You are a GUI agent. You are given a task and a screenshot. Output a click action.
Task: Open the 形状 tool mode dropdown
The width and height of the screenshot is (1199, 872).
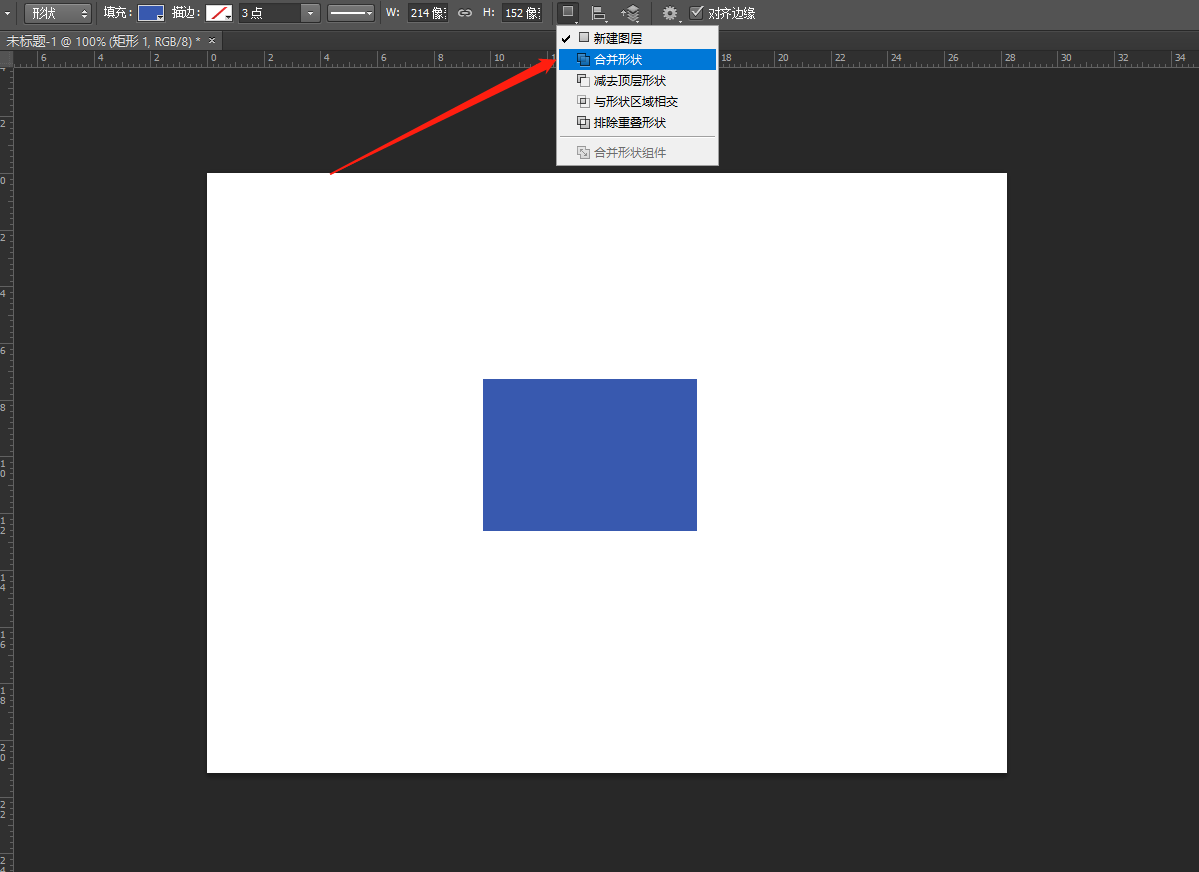tap(57, 13)
